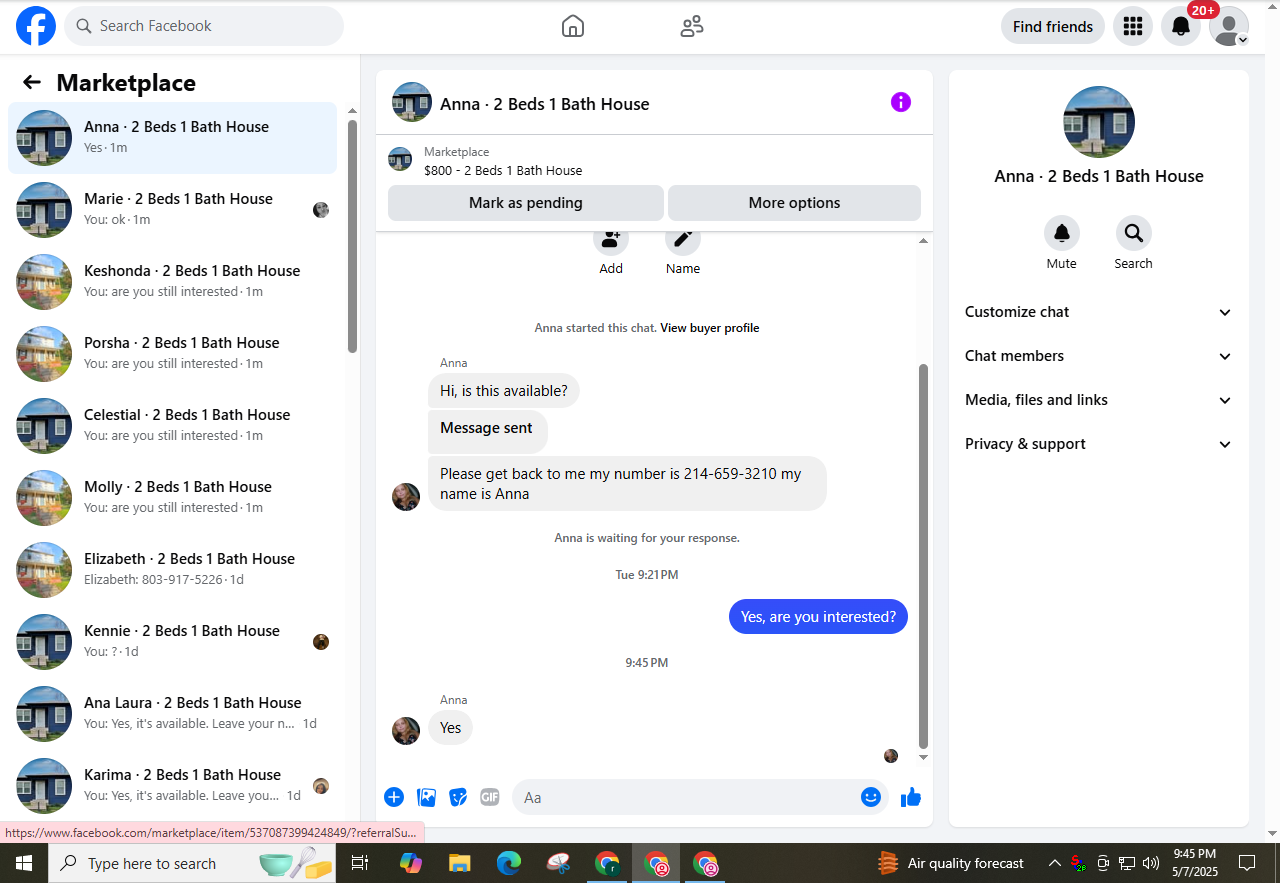Open Ana Laura conversation in list
1280x883 pixels.
pos(172,714)
